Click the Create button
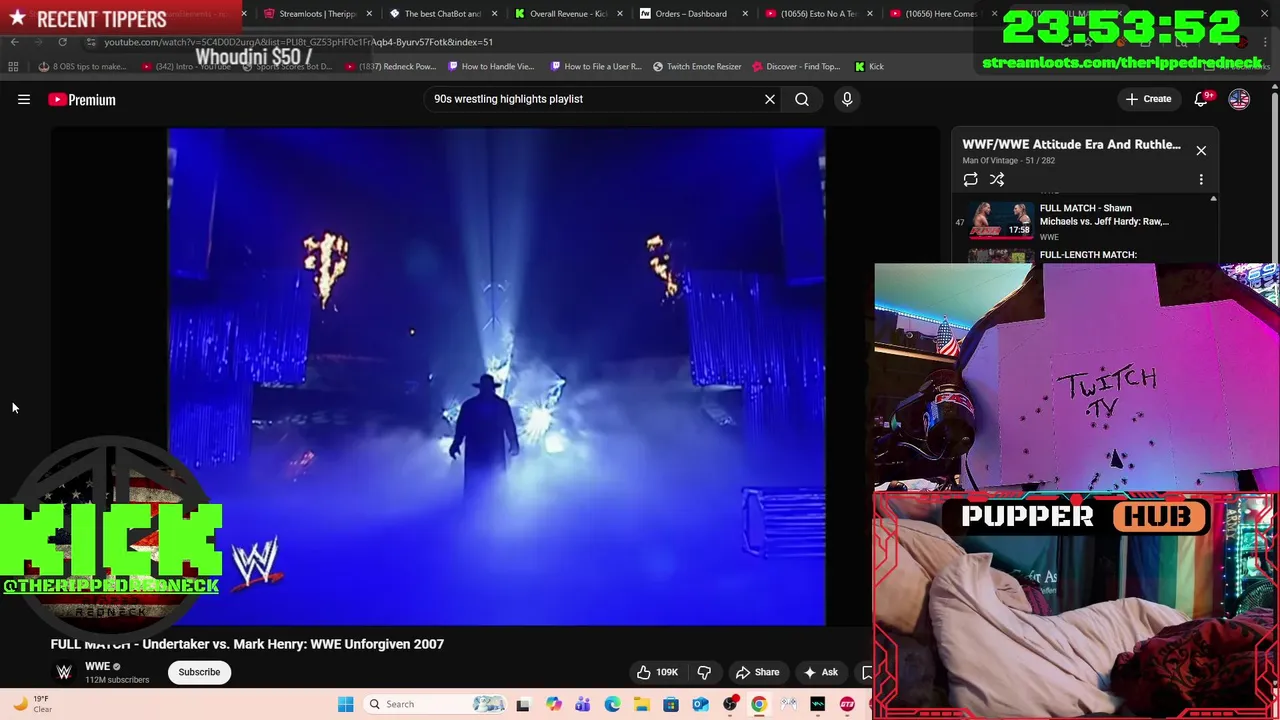 (1148, 99)
